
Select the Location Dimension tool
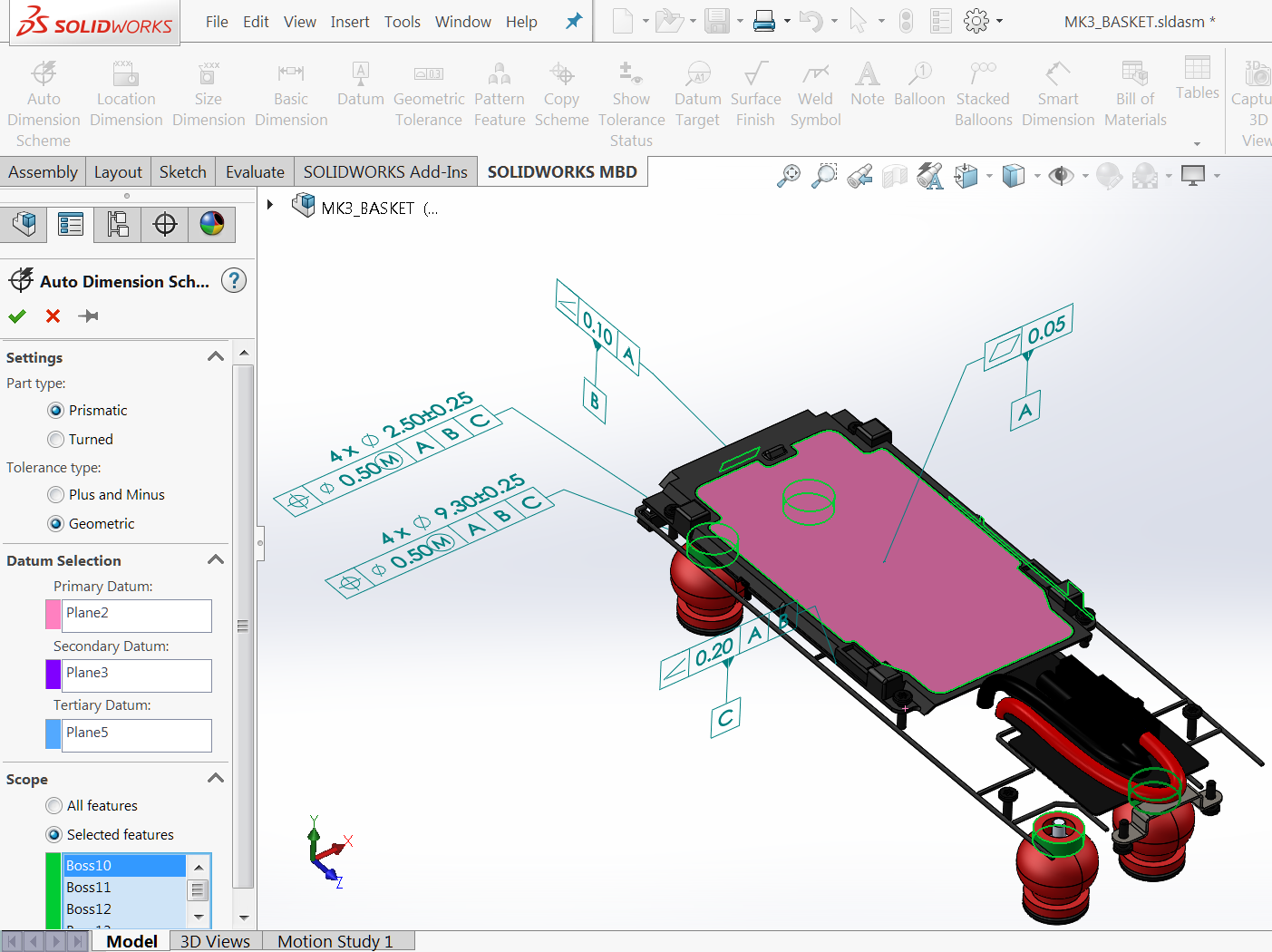(126, 93)
